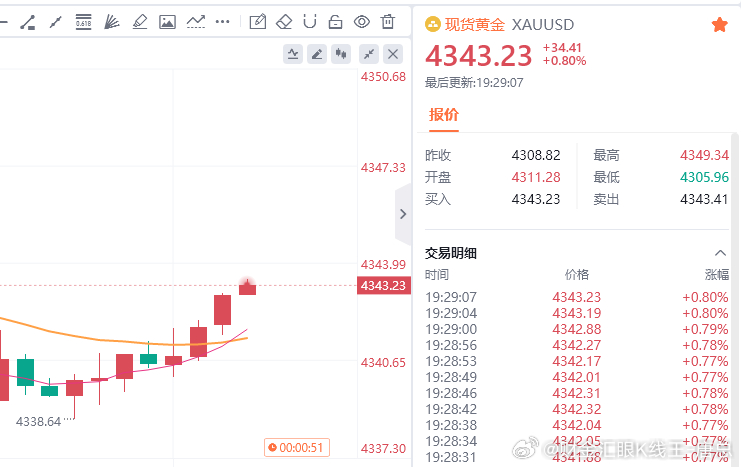Image resolution: width=741 pixels, height=467 pixels.
Task: Select the 19:29:04 trade row
Action: pos(577,313)
